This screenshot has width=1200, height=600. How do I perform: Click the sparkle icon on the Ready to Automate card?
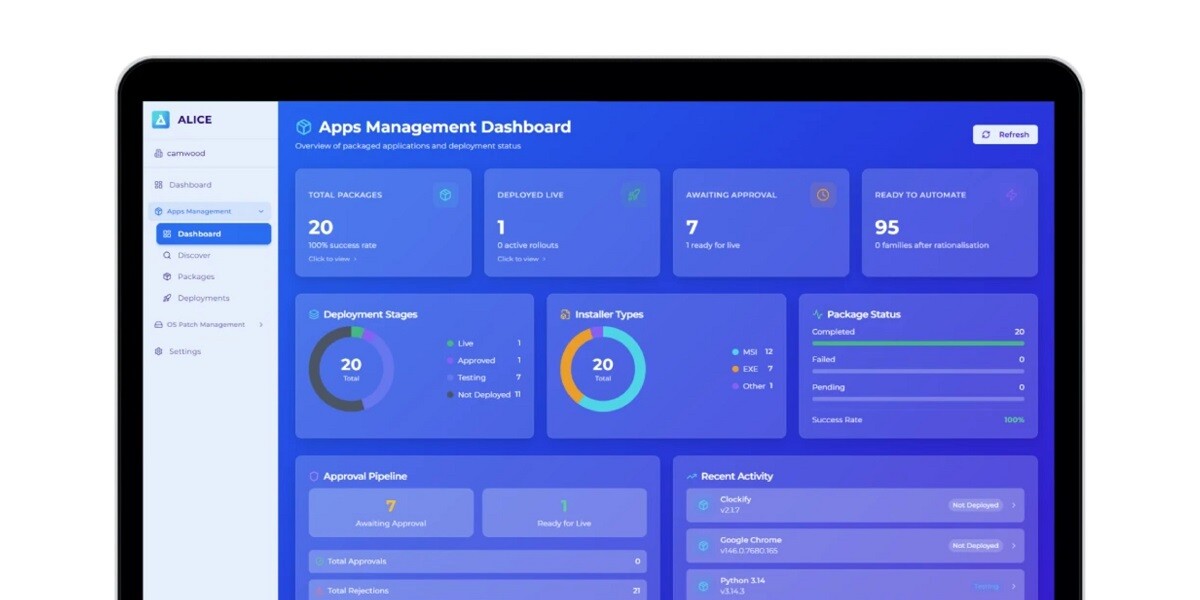pyautogui.click(x=1011, y=195)
